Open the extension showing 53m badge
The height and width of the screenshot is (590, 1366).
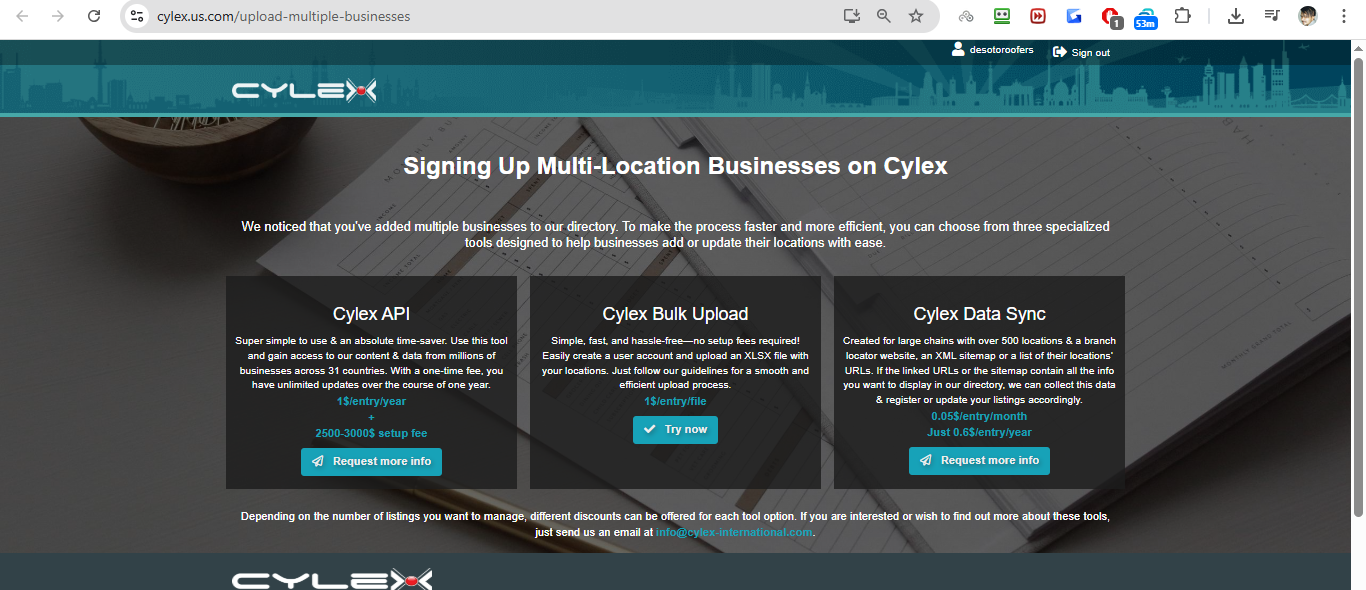click(1146, 17)
